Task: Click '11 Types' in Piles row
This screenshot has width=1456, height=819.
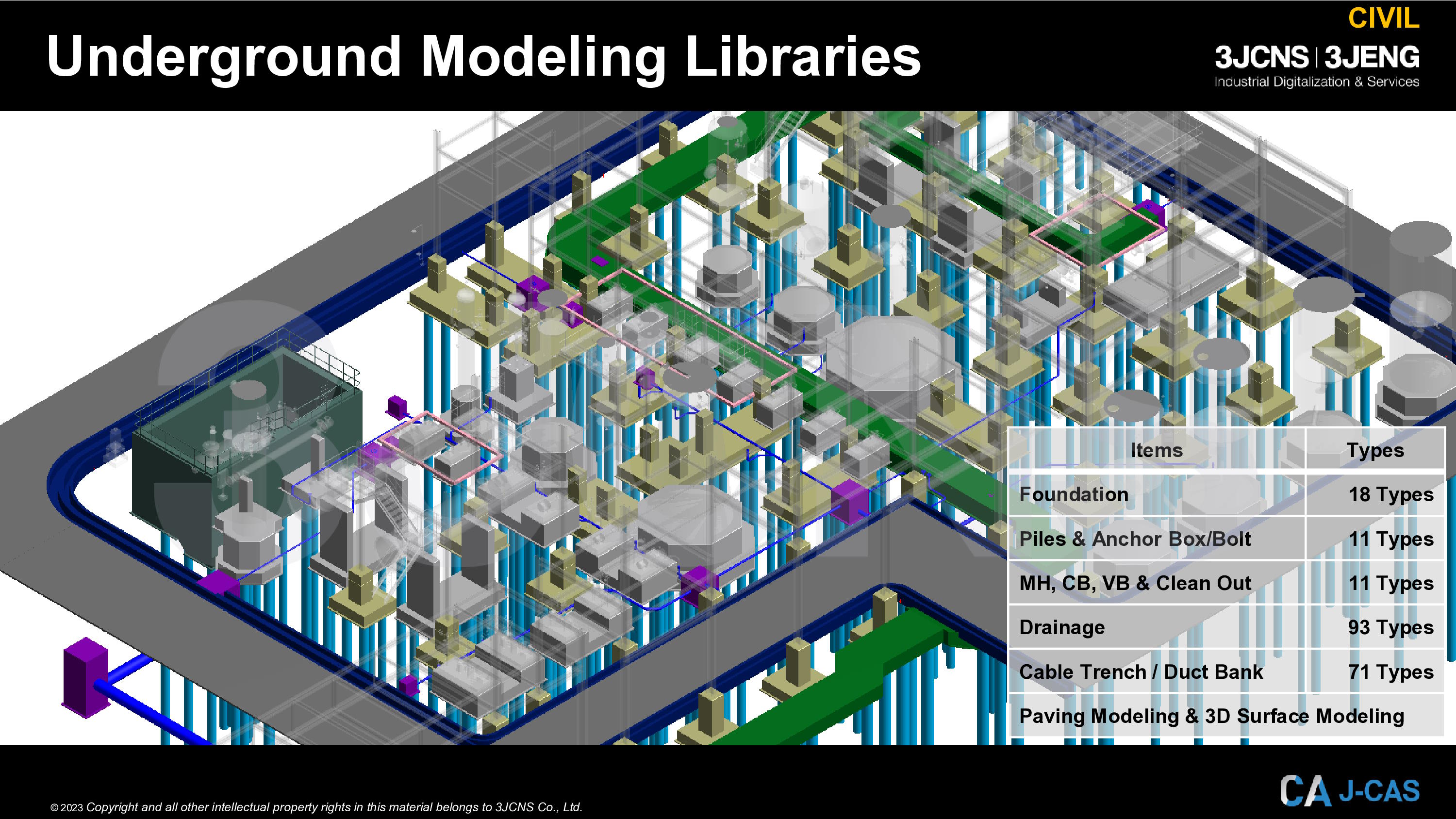Action: click(x=1375, y=539)
